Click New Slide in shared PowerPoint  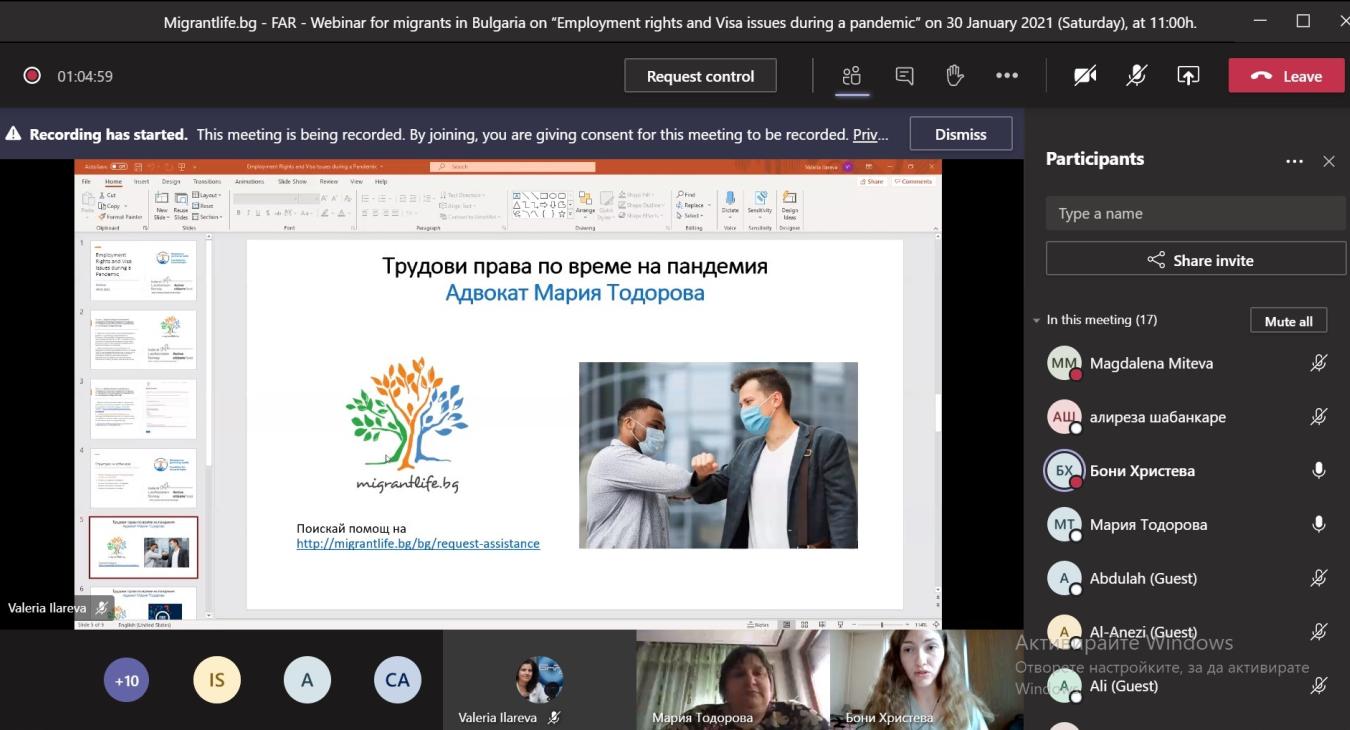pyautogui.click(x=161, y=204)
